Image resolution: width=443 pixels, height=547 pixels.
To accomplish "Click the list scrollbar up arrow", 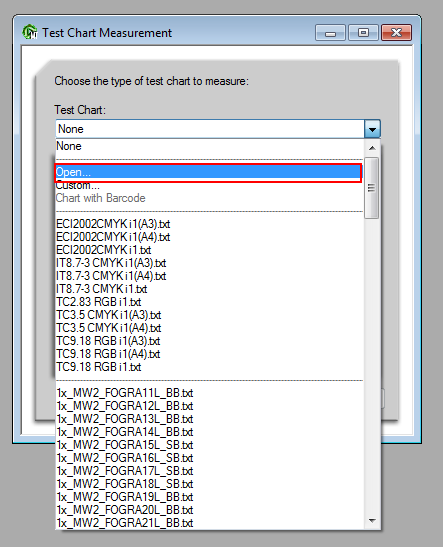I will [372, 148].
